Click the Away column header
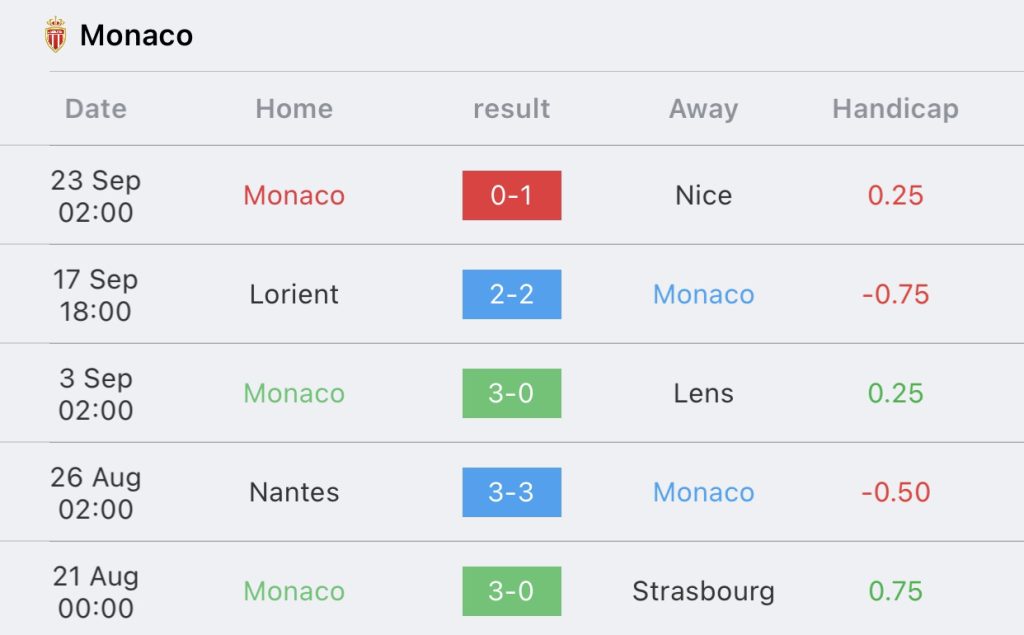The image size is (1024, 635). 703,109
